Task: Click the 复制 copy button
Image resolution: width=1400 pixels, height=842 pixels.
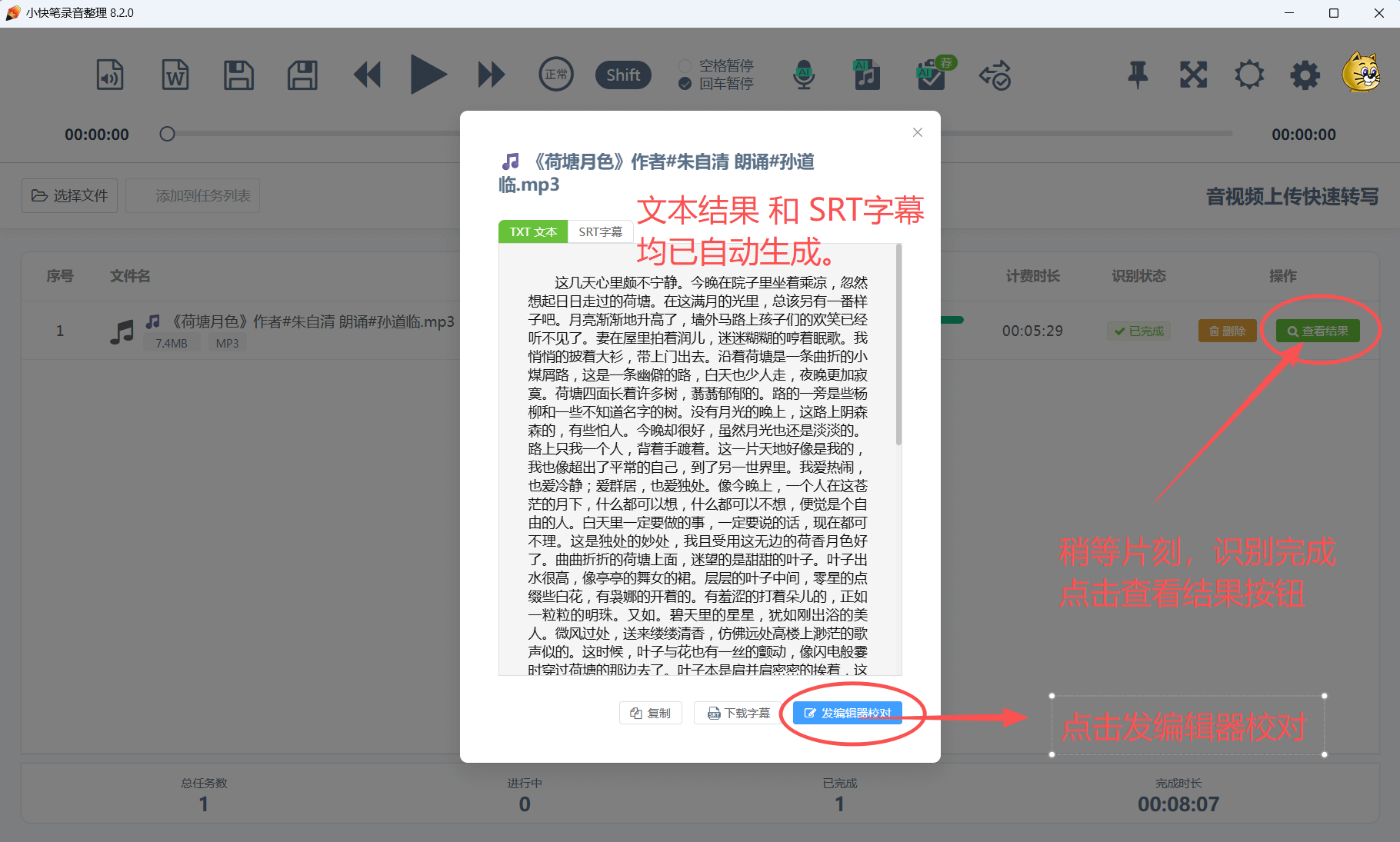Action: click(651, 713)
